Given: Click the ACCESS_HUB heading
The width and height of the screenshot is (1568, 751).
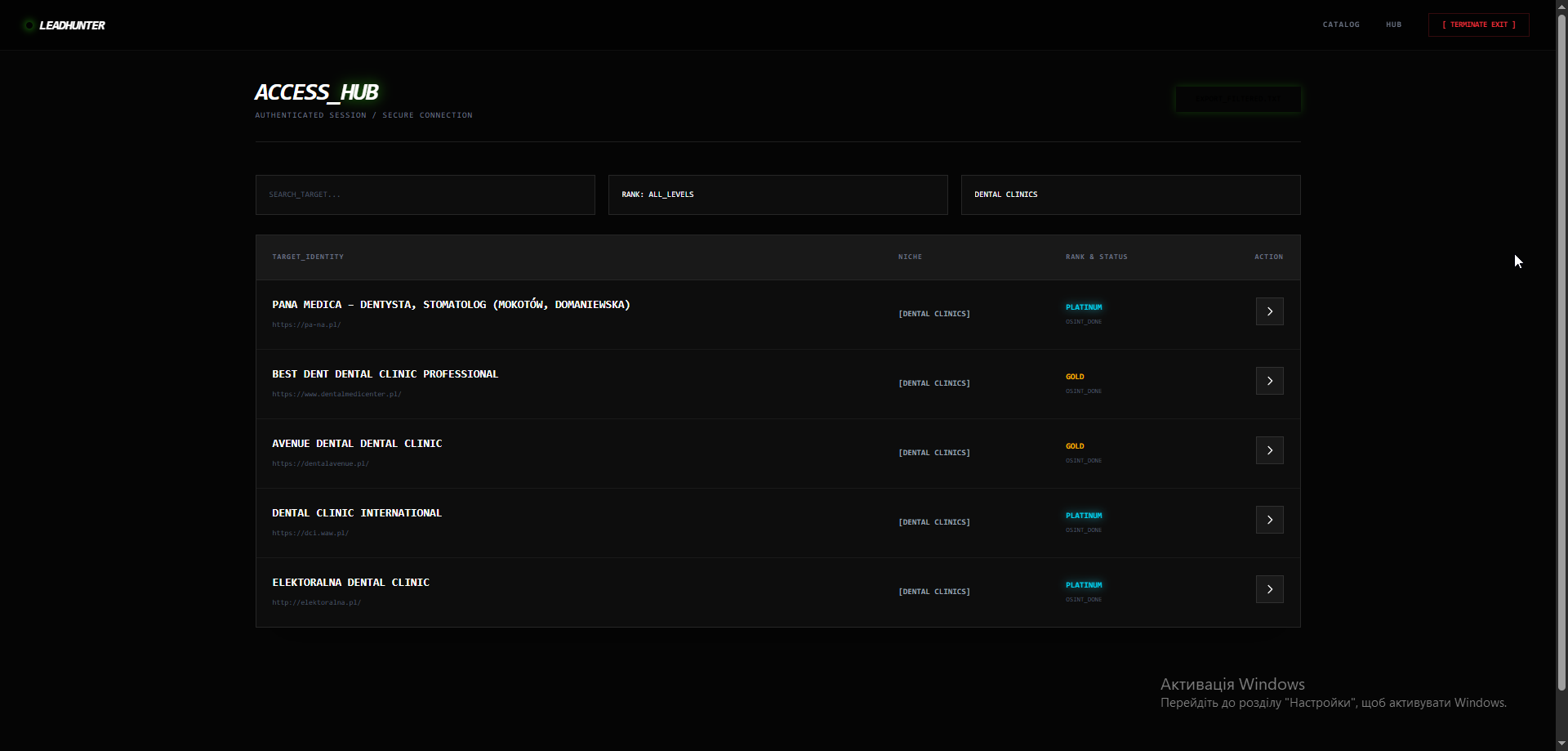Looking at the screenshot, I should pyautogui.click(x=316, y=92).
